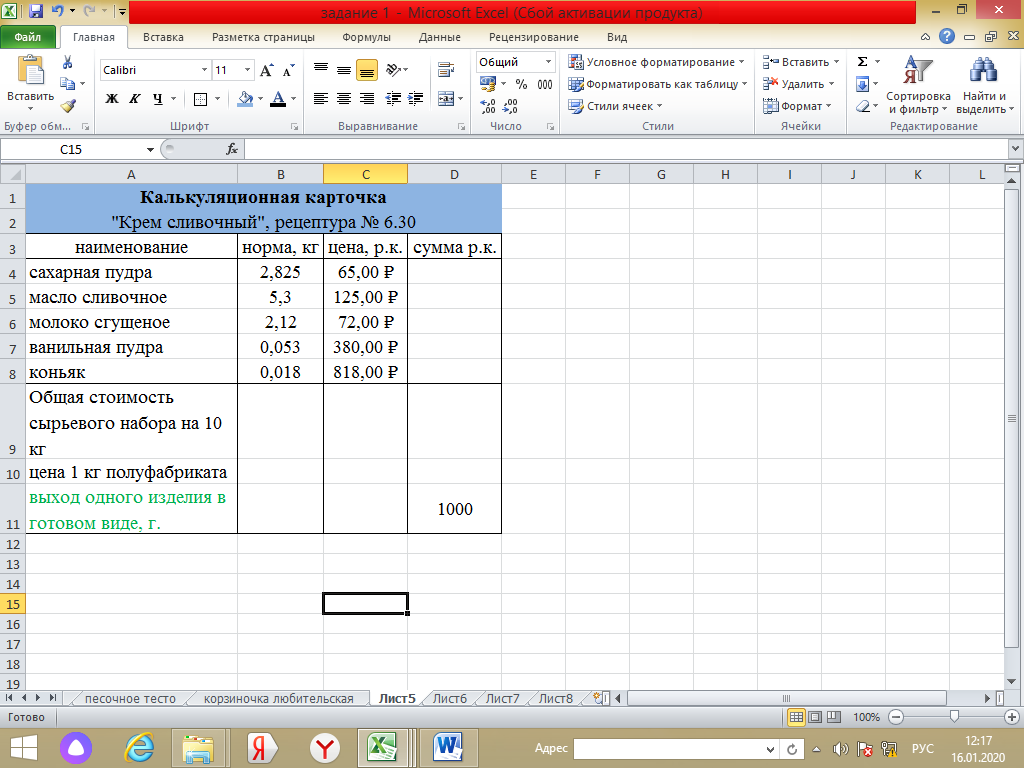
Task: Open Условное форматирование button
Action: 656,62
